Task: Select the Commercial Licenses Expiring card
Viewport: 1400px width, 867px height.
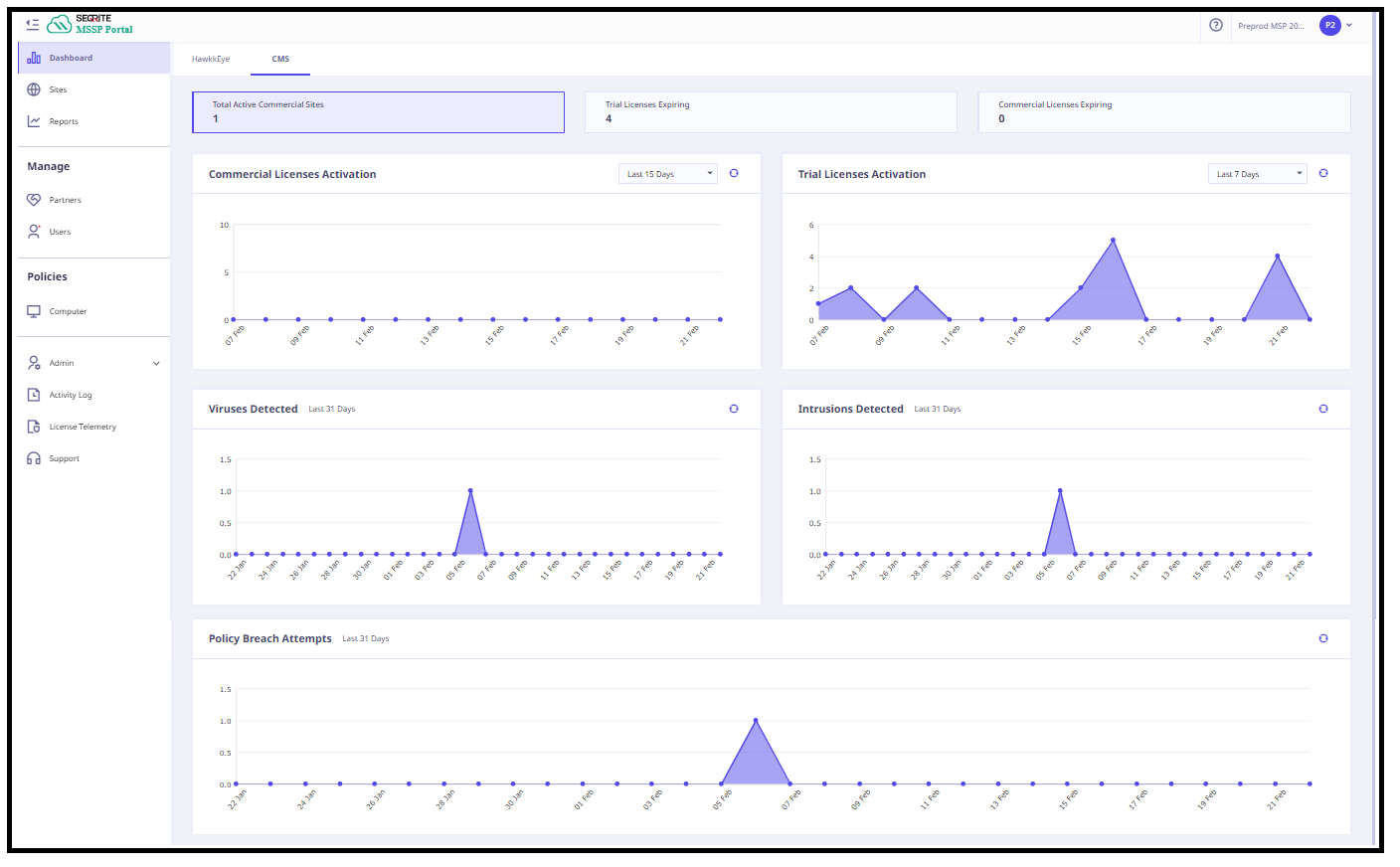Action: click(x=1164, y=112)
